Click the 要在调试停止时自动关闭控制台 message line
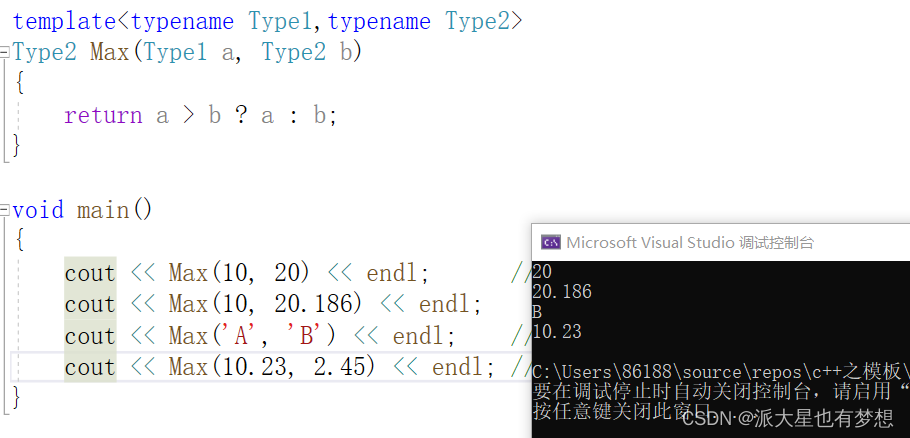 721,392
